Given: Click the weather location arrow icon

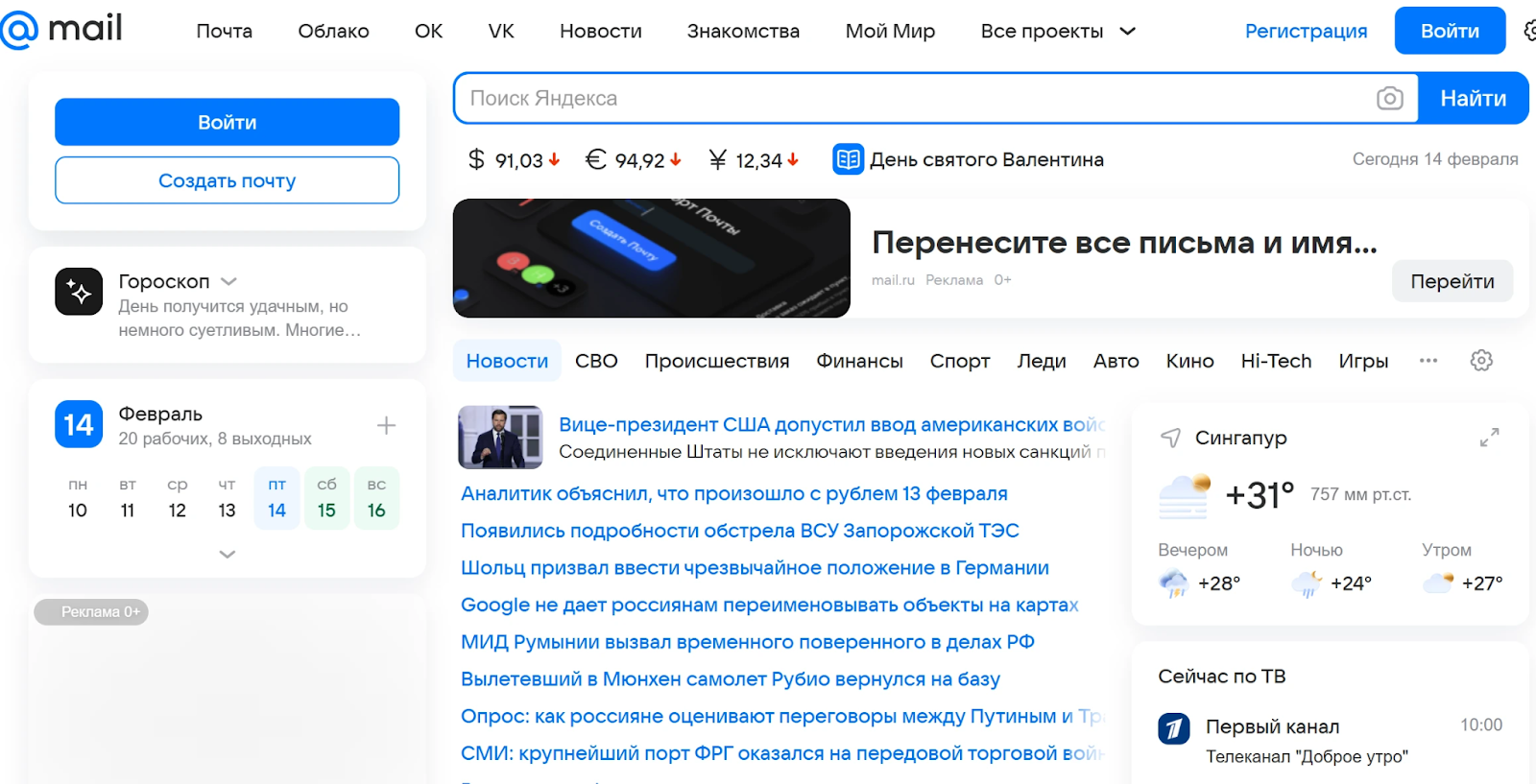Looking at the screenshot, I should 1170,438.
